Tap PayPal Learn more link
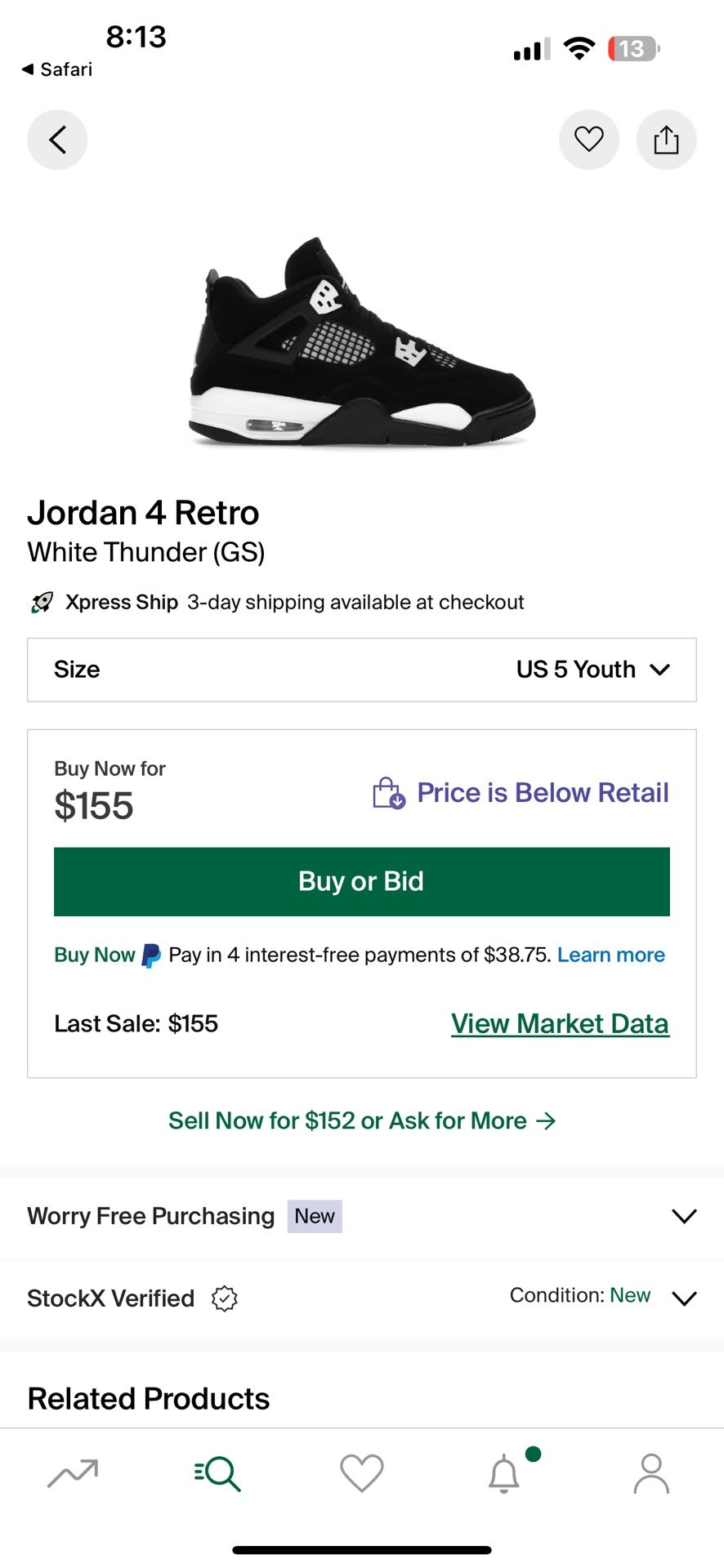This screenshot has width=724, height=1568. pyautogui.click(x=610, y=955)
